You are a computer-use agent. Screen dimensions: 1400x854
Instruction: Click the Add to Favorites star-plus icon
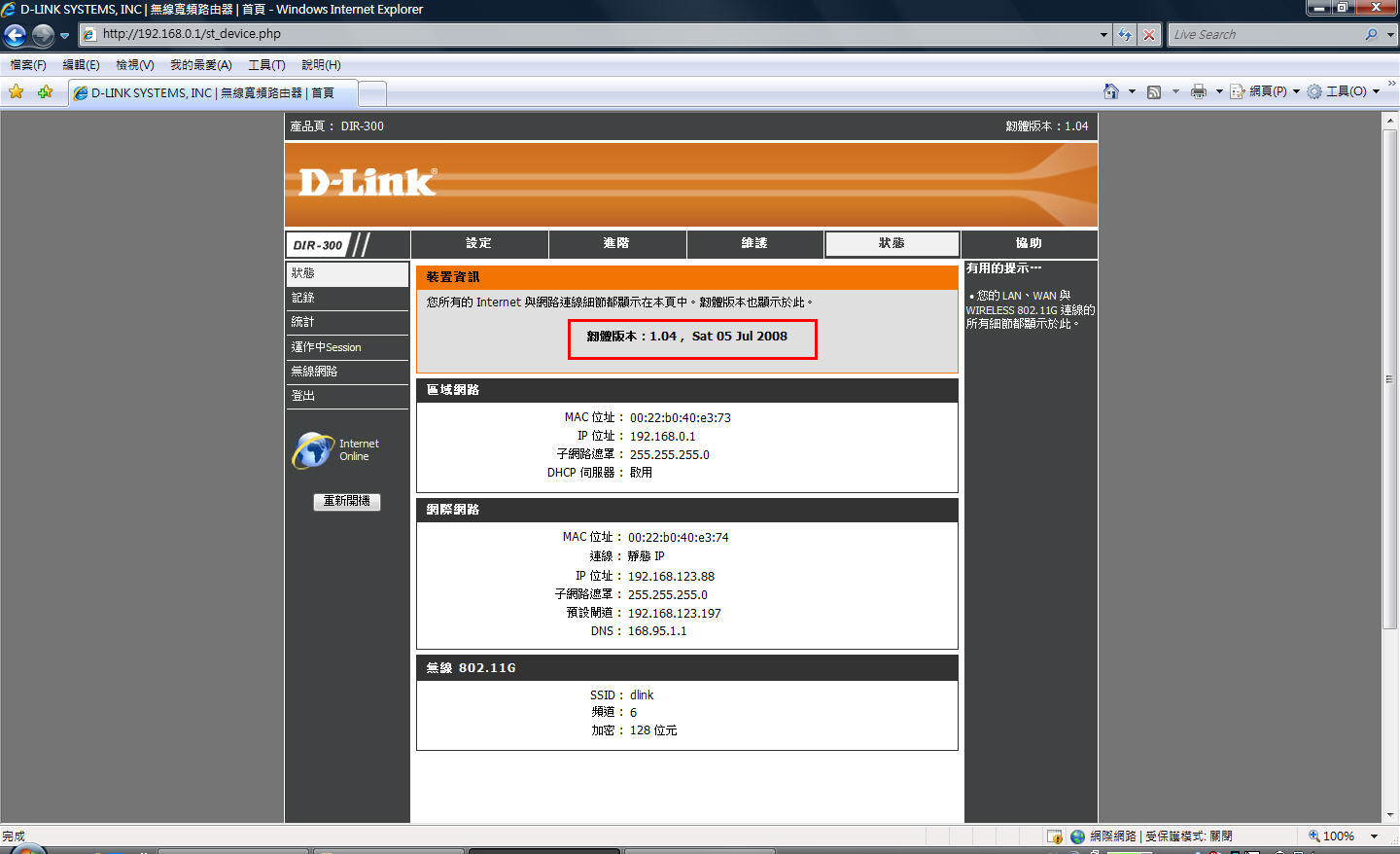[x=45, y=91]
